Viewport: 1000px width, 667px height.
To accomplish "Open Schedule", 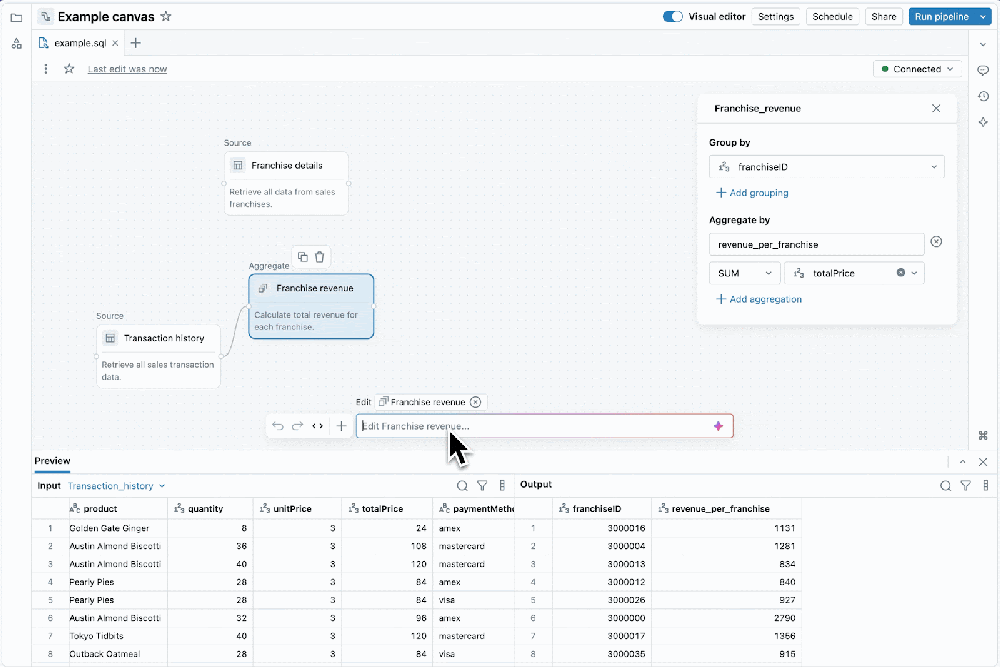I will [x=832, y=17].
